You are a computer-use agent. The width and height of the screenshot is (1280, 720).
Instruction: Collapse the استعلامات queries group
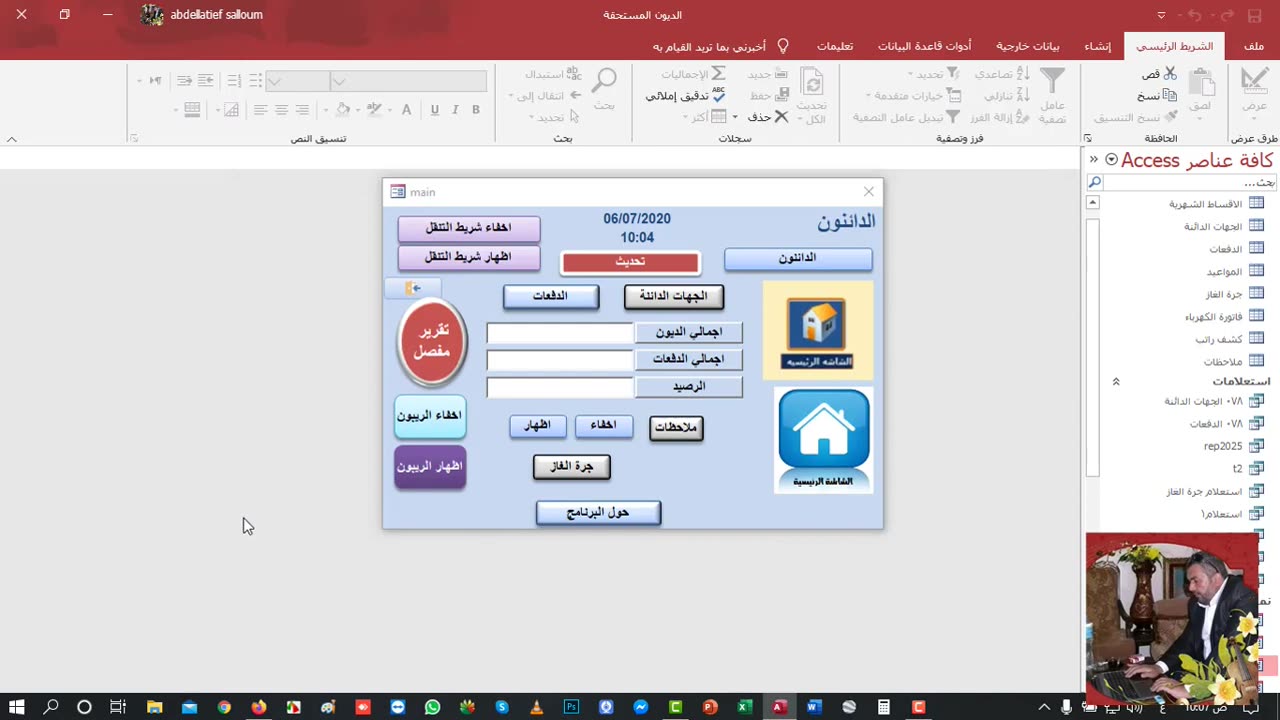1116,382
